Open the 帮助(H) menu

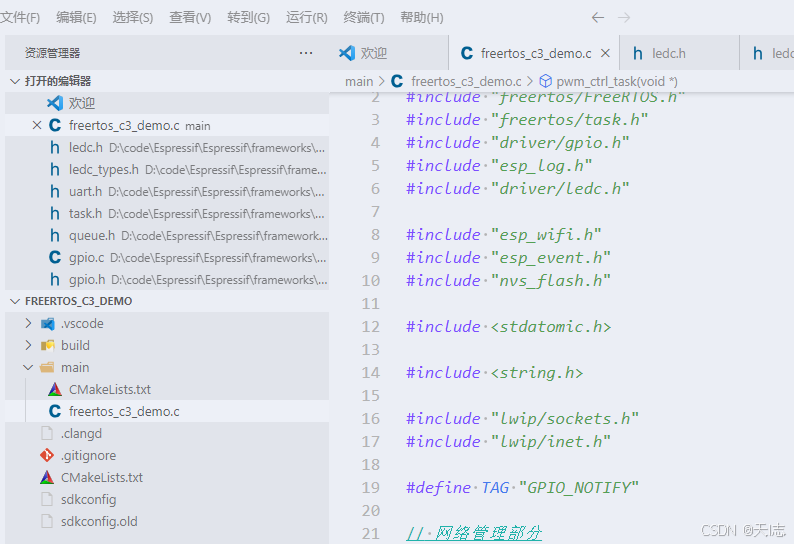(422, 18)
